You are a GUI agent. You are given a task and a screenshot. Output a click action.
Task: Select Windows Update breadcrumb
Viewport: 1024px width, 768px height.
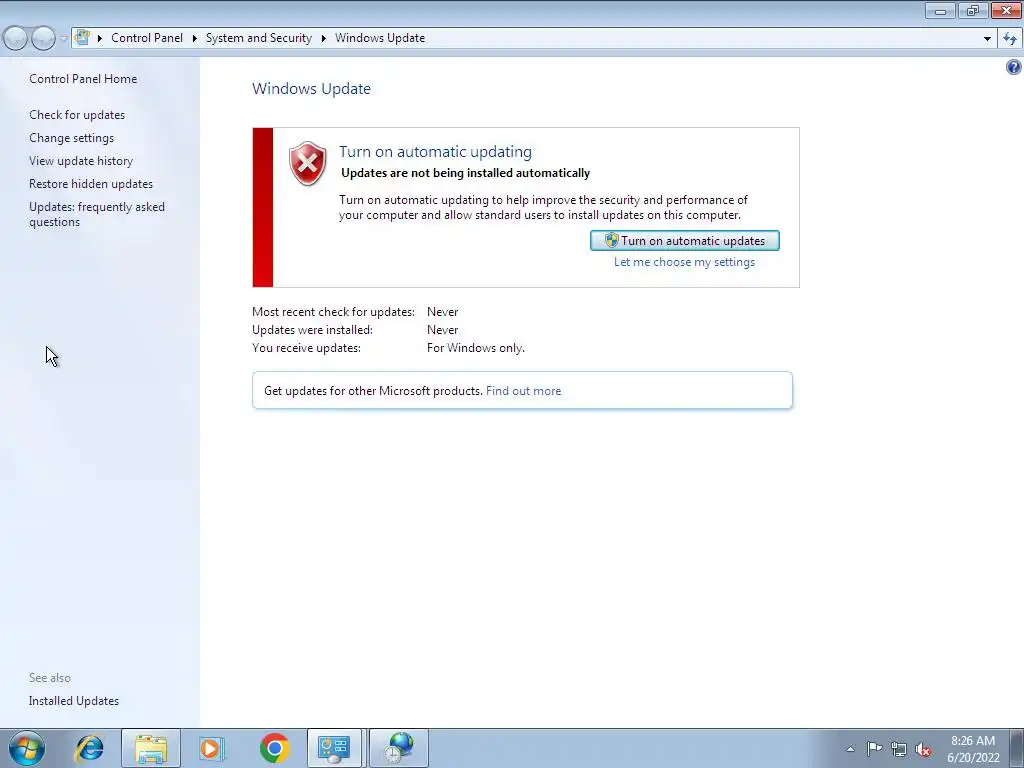380,38
